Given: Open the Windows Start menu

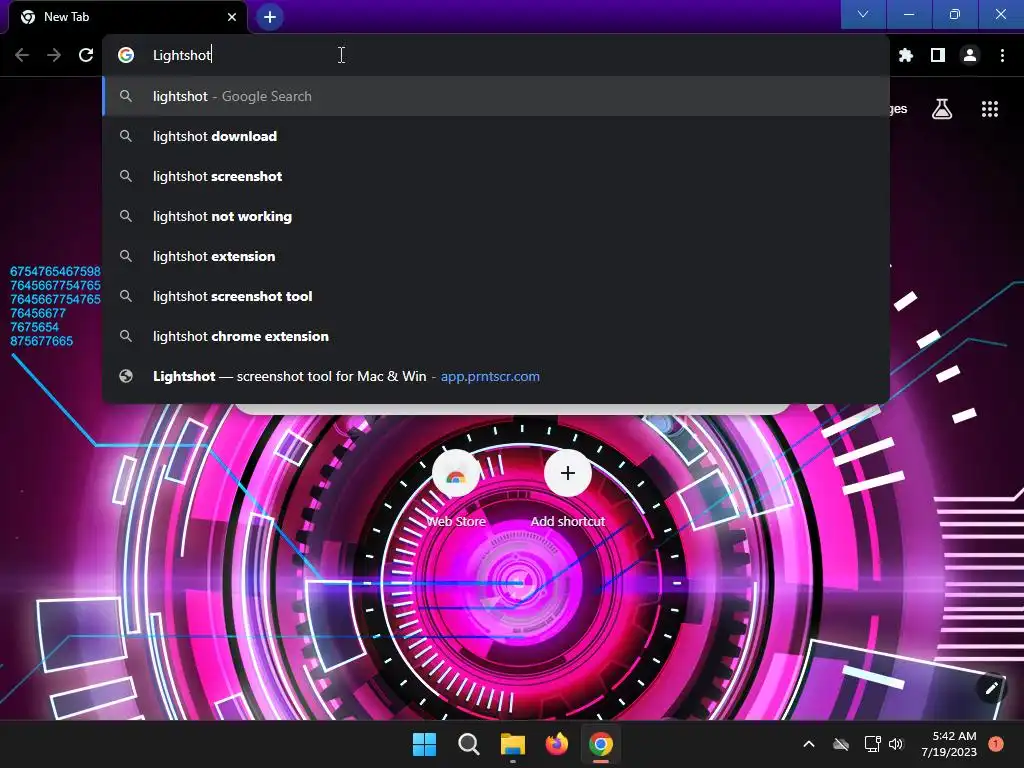Looking at the screenshot, I should click(x=424, y=744).
